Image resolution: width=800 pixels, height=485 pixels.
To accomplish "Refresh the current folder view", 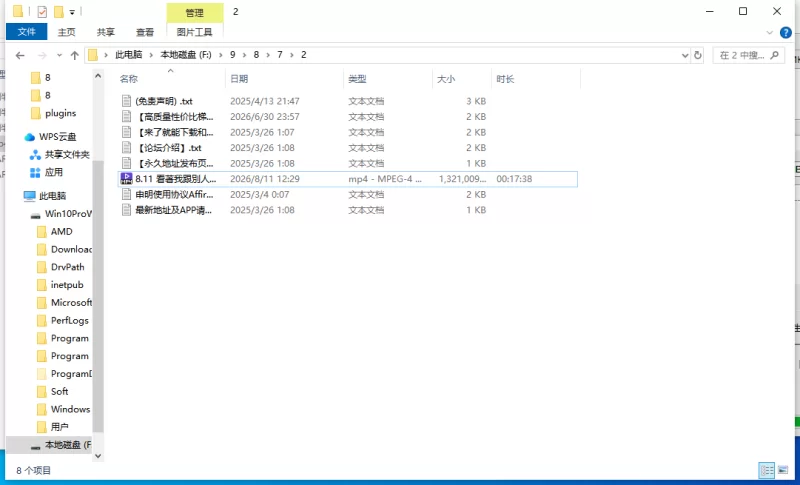I will (697, 55).
